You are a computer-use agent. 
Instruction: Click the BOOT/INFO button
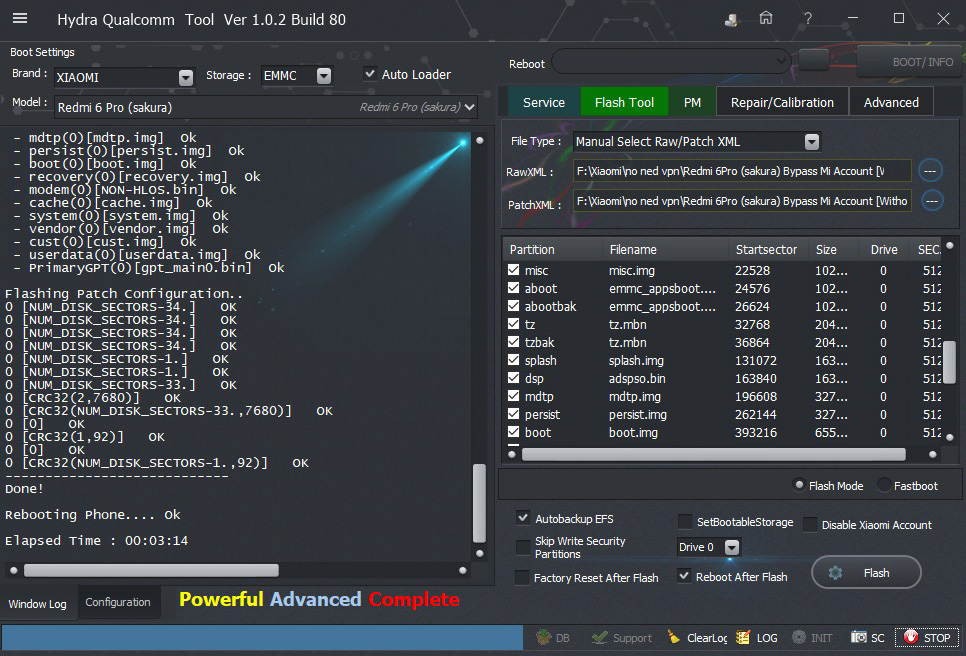pyautogui.click(x=911, y=62)
